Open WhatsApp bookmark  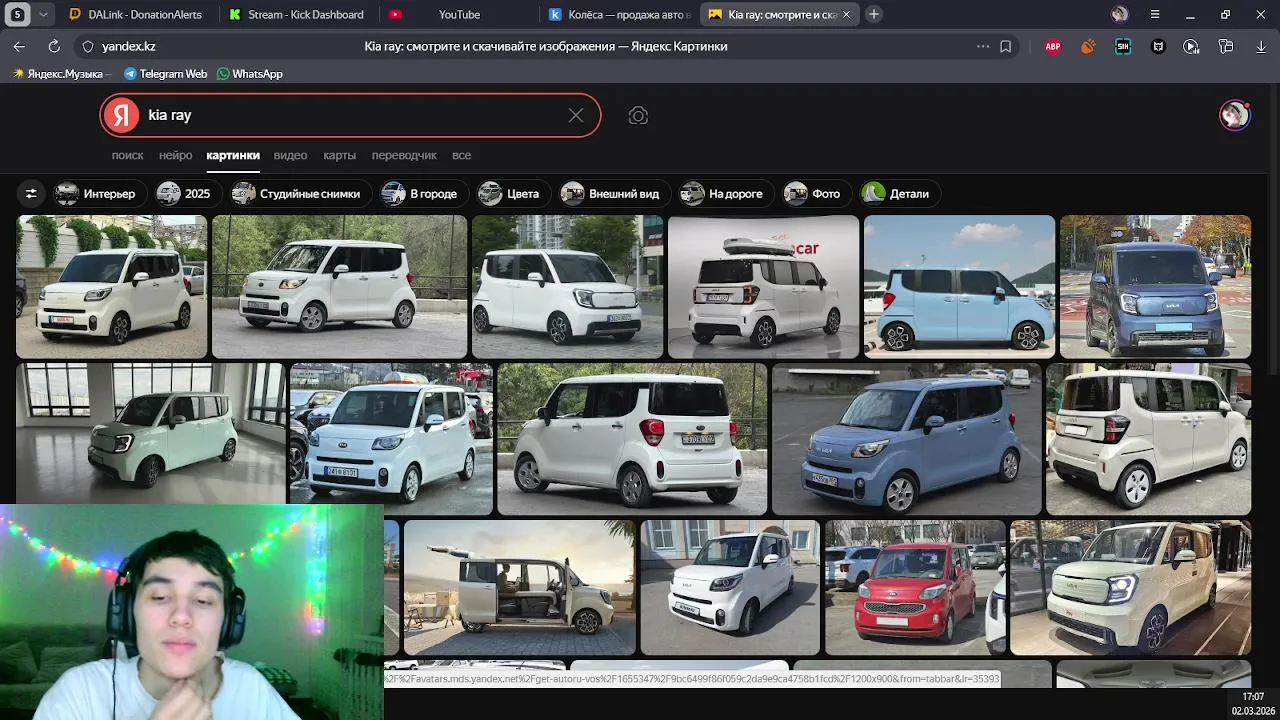coord(250,74)
